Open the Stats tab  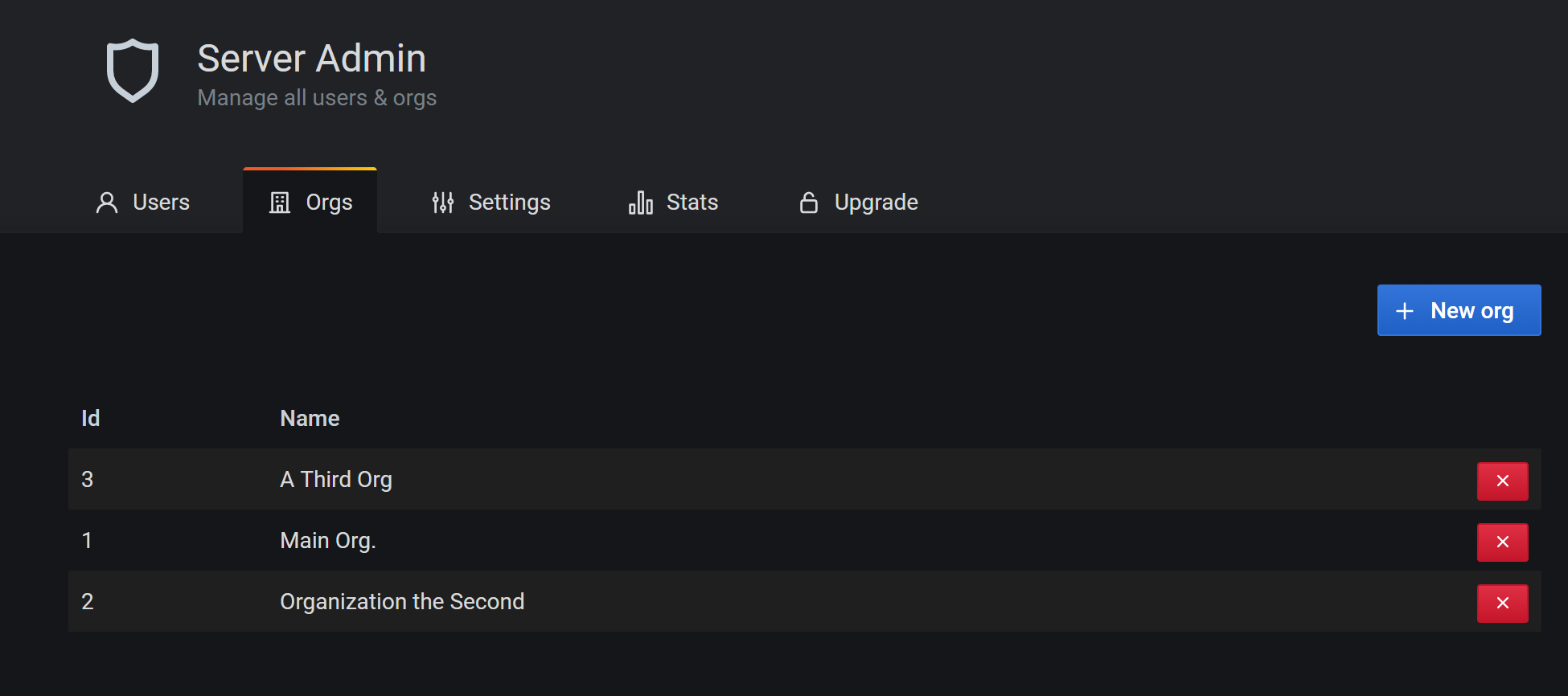coord(692,203)
